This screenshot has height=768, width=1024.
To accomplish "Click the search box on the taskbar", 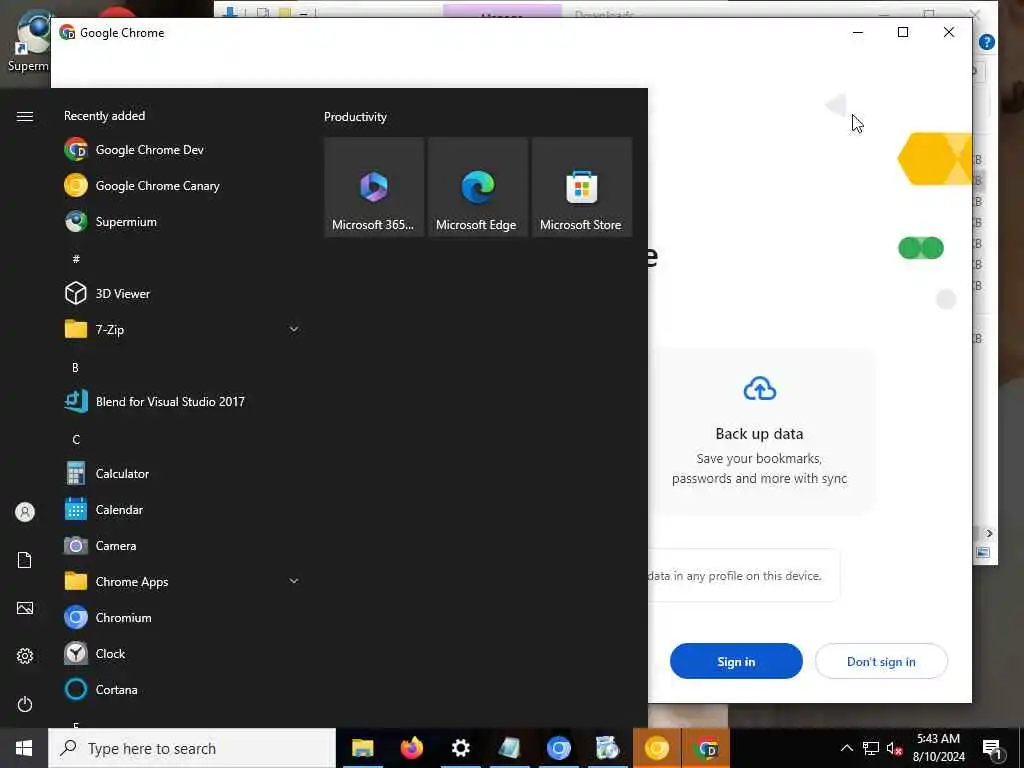I will (x=192, y=748).
